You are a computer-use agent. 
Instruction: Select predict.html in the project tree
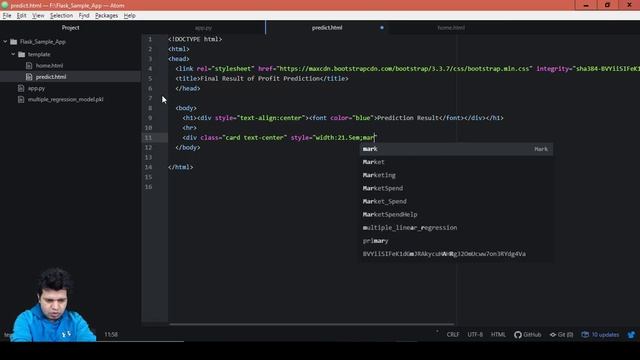[x=51, y=77]
